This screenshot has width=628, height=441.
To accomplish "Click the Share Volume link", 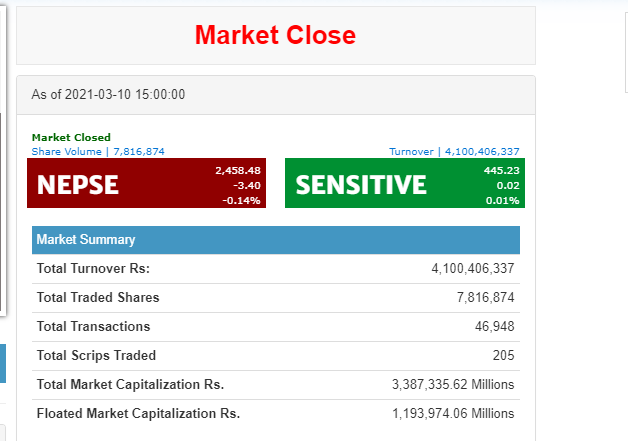I will point(98,151).
